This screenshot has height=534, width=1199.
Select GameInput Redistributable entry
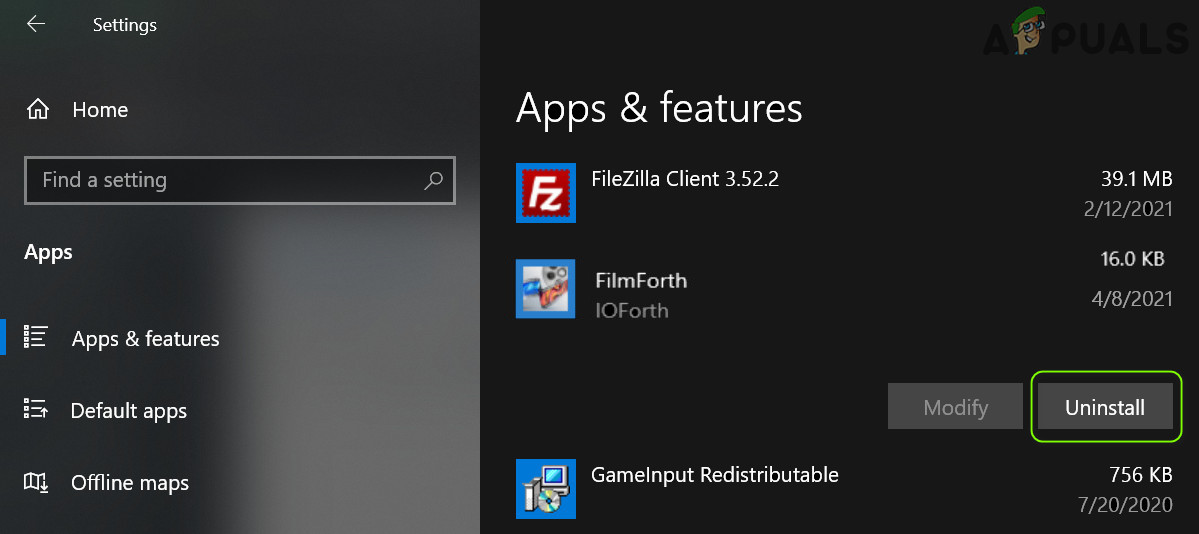click(x=714, y=475)
